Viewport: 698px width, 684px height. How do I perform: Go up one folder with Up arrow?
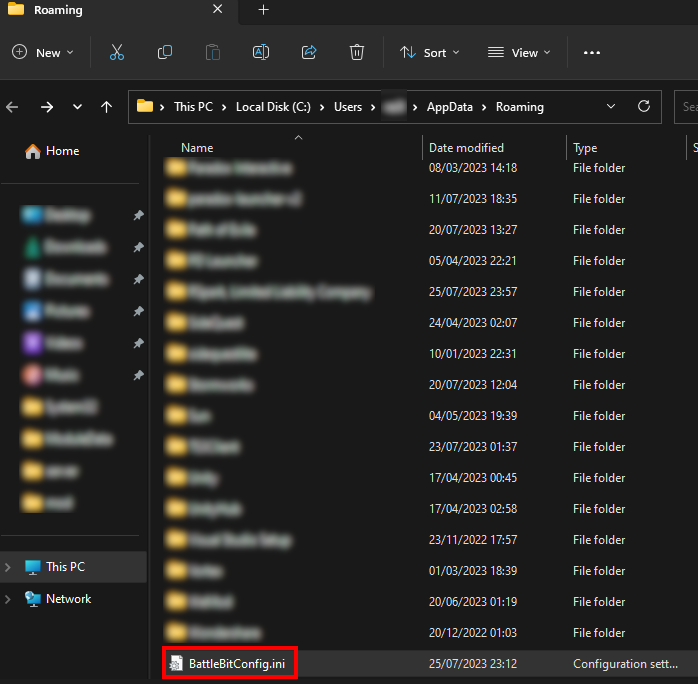[107, 107]
